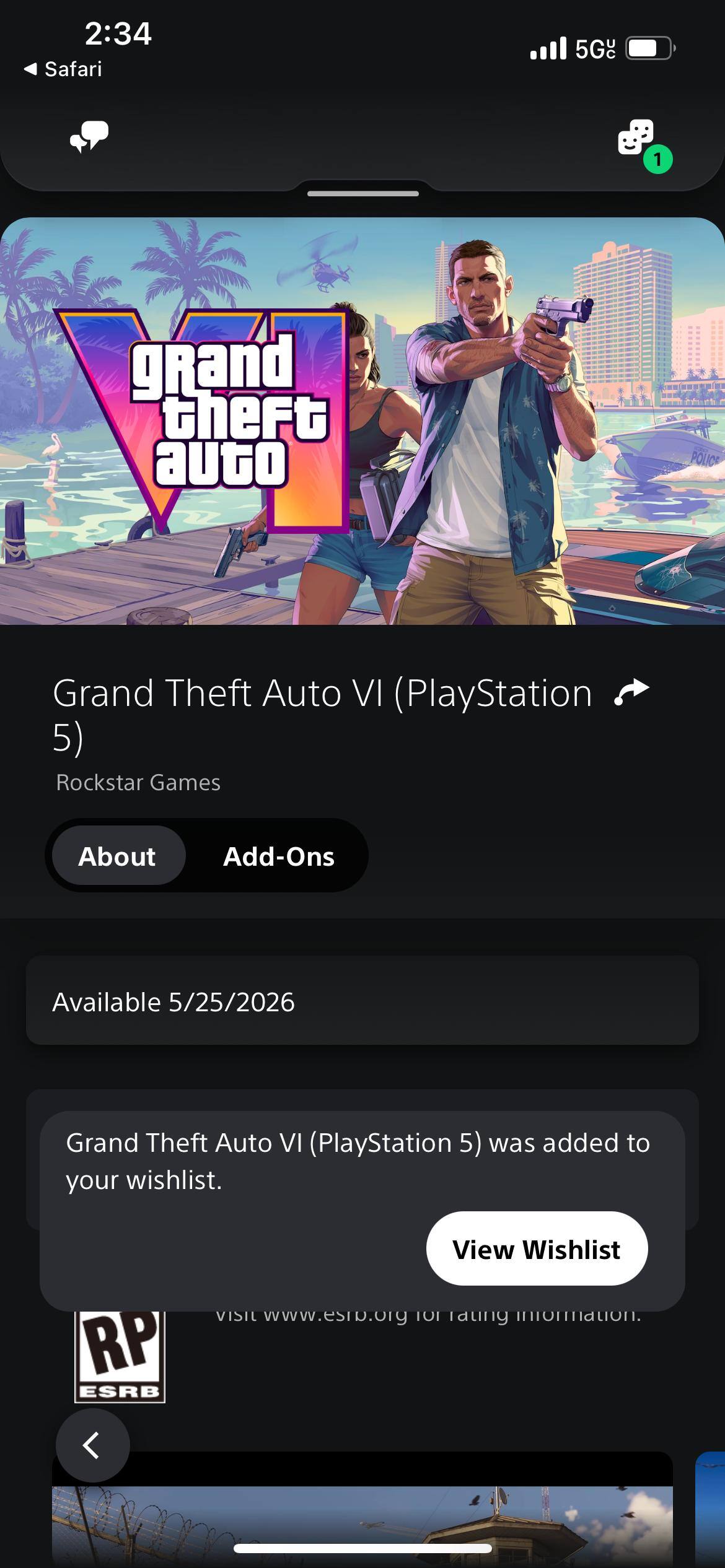Switch to the Add-Ons tab
This screenshot has height=1568, width=725.
[x=279, y=856]
